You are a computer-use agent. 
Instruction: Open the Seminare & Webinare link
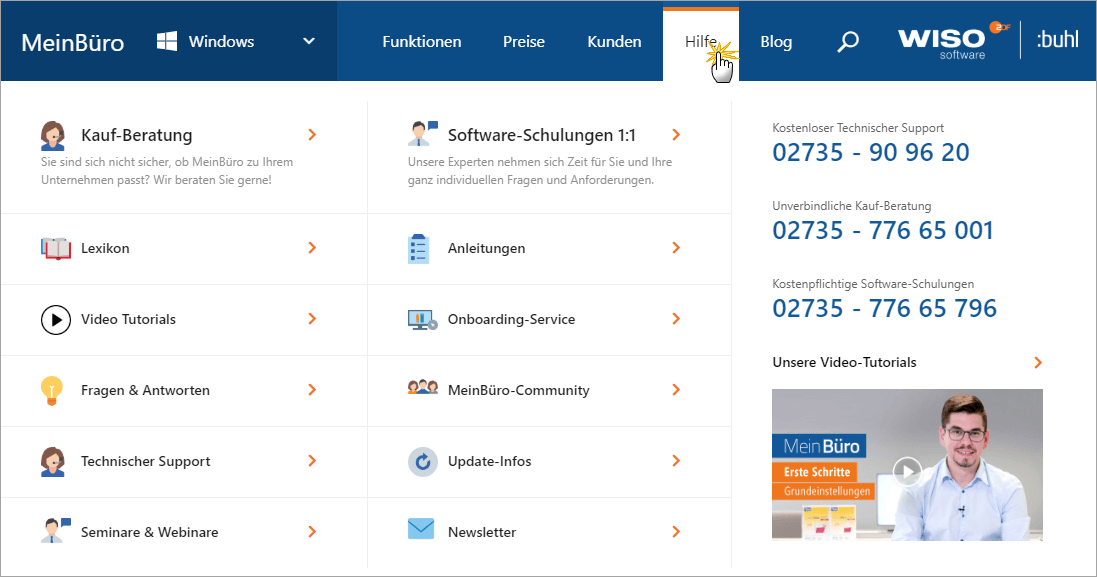[x=150, y=532]
